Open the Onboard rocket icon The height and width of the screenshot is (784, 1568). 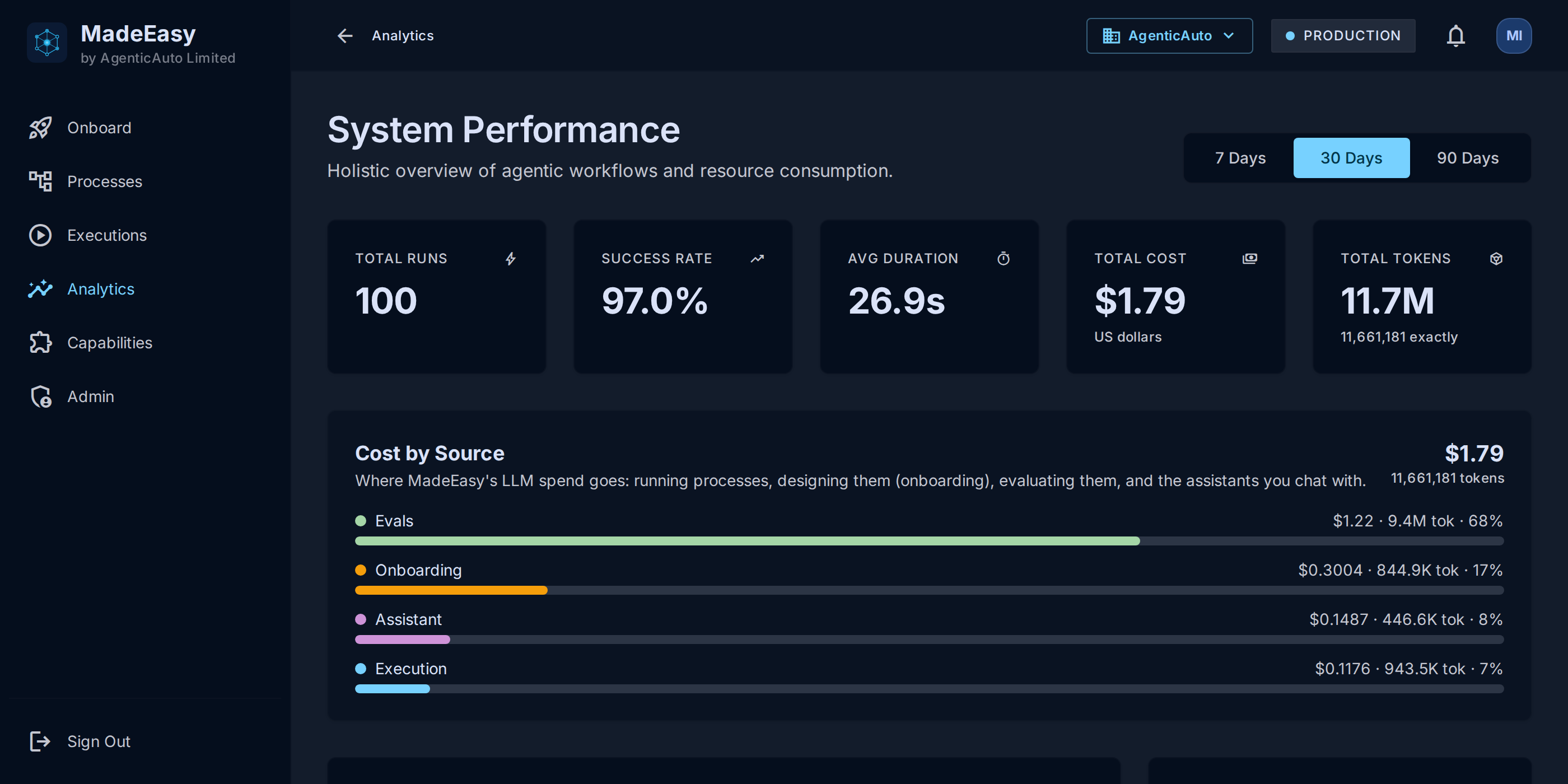[40, 128]
